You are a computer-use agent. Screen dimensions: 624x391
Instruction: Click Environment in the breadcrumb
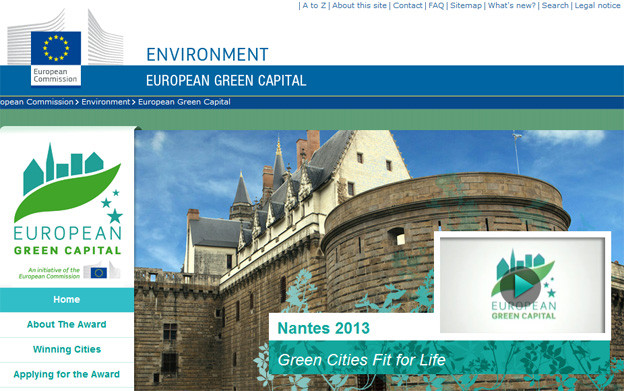tap(106, 102)
